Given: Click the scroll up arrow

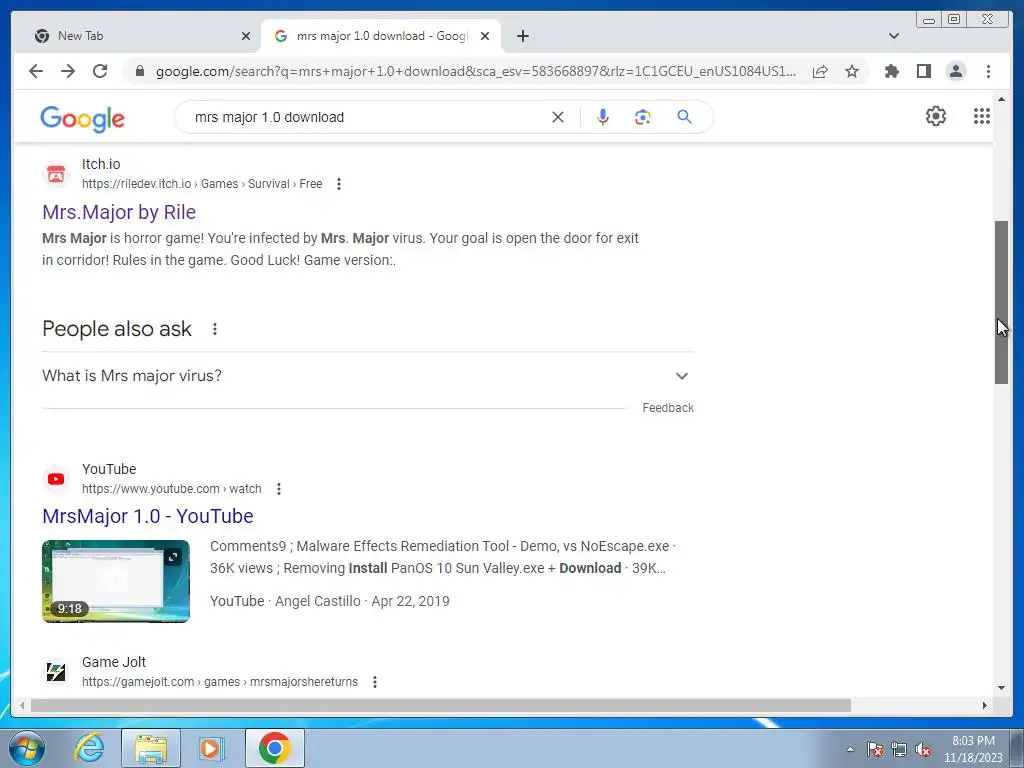Looking at the screenshot, I should 1001,99.
